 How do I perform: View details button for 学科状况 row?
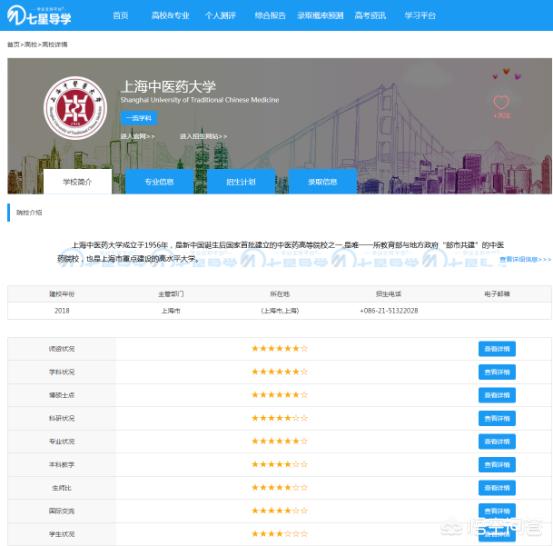pyautogui.click(x=497, y=372)
